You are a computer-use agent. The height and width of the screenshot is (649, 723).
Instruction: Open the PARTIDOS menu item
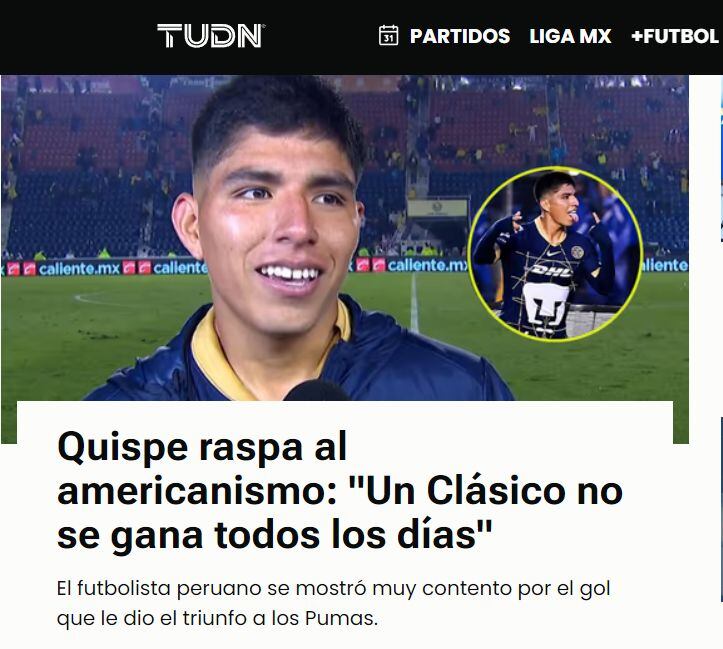pyautogui.click(x=460, y=36)
